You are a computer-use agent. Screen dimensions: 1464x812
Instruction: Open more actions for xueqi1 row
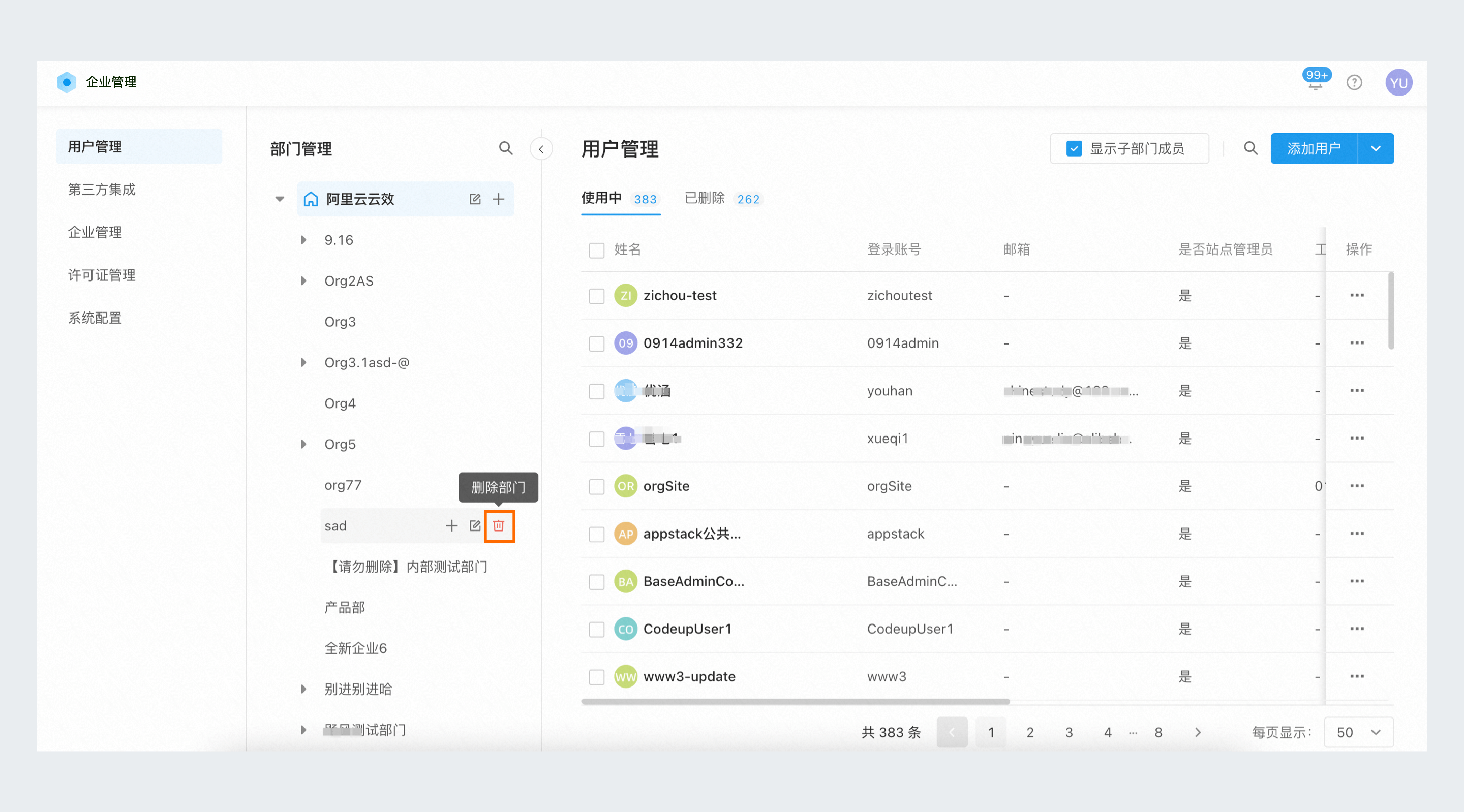1357,438
